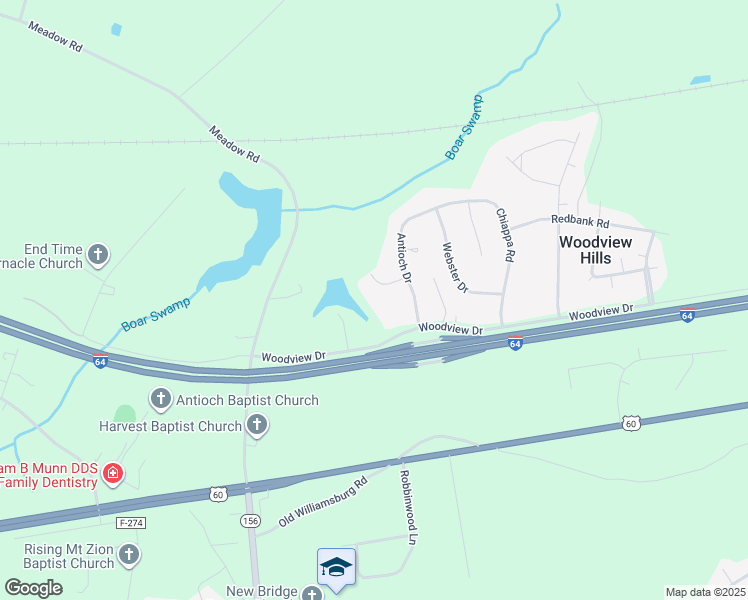Select the US 60 shield near F-274
This screenshot has height=600, width=748.
click(218, 495)
